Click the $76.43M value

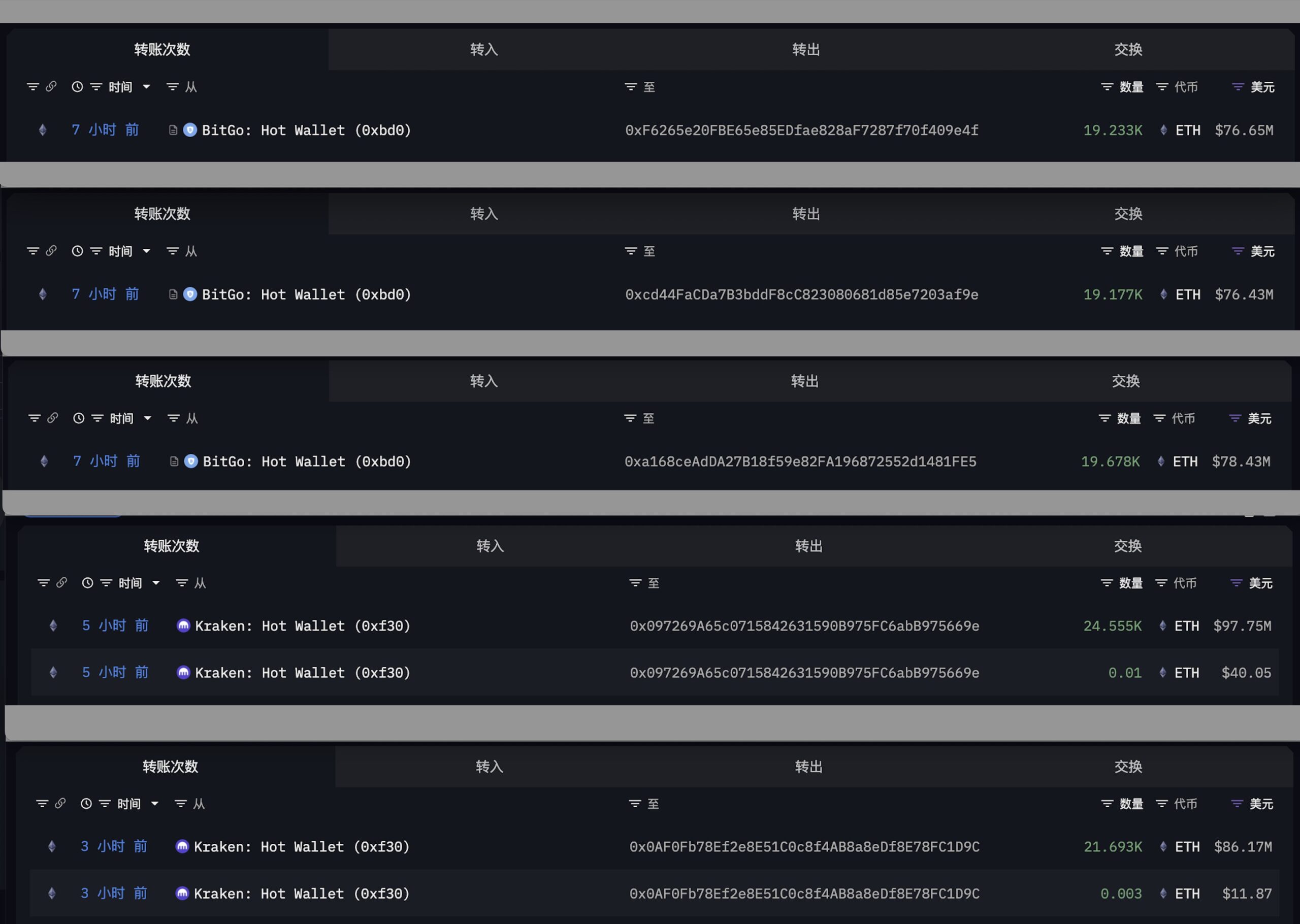click(1244, 295)
